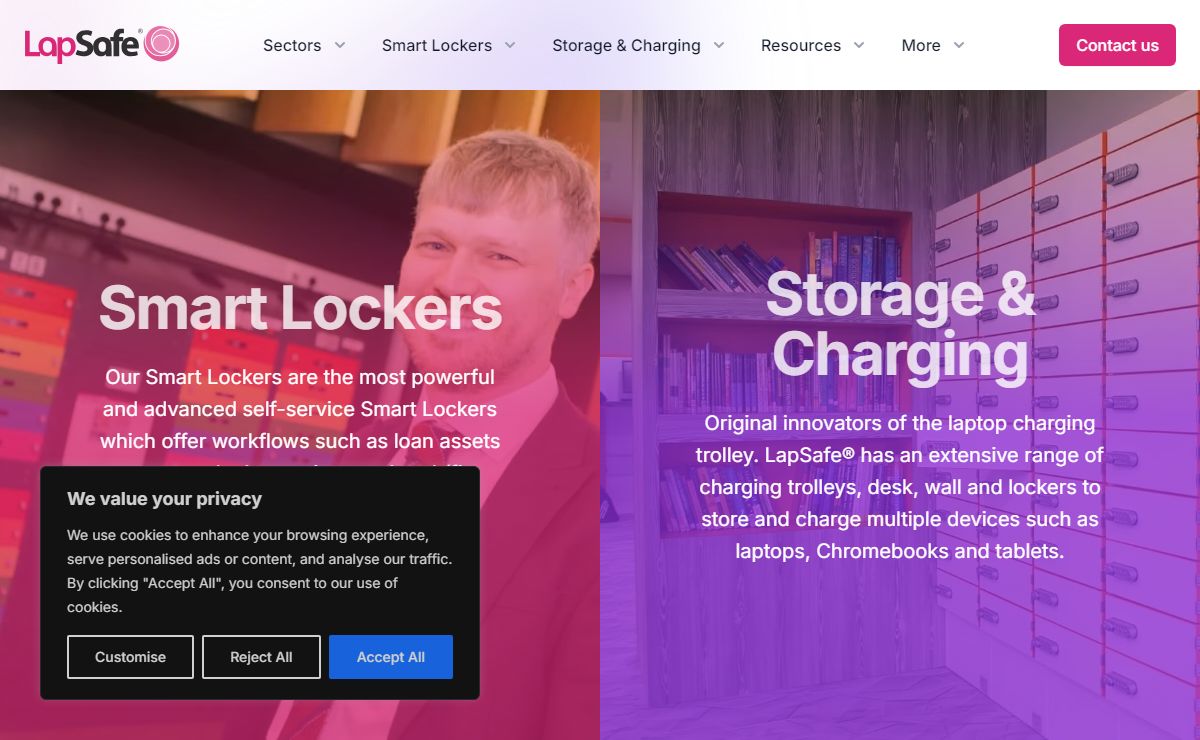Expand the Sectors chevron arrow
This screenshot has height=740, width=1200.
point(340,45)
